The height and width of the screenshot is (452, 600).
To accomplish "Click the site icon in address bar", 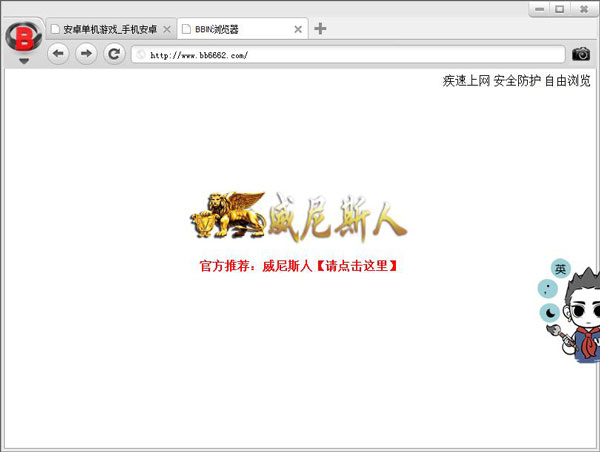I will pos(141,55).
